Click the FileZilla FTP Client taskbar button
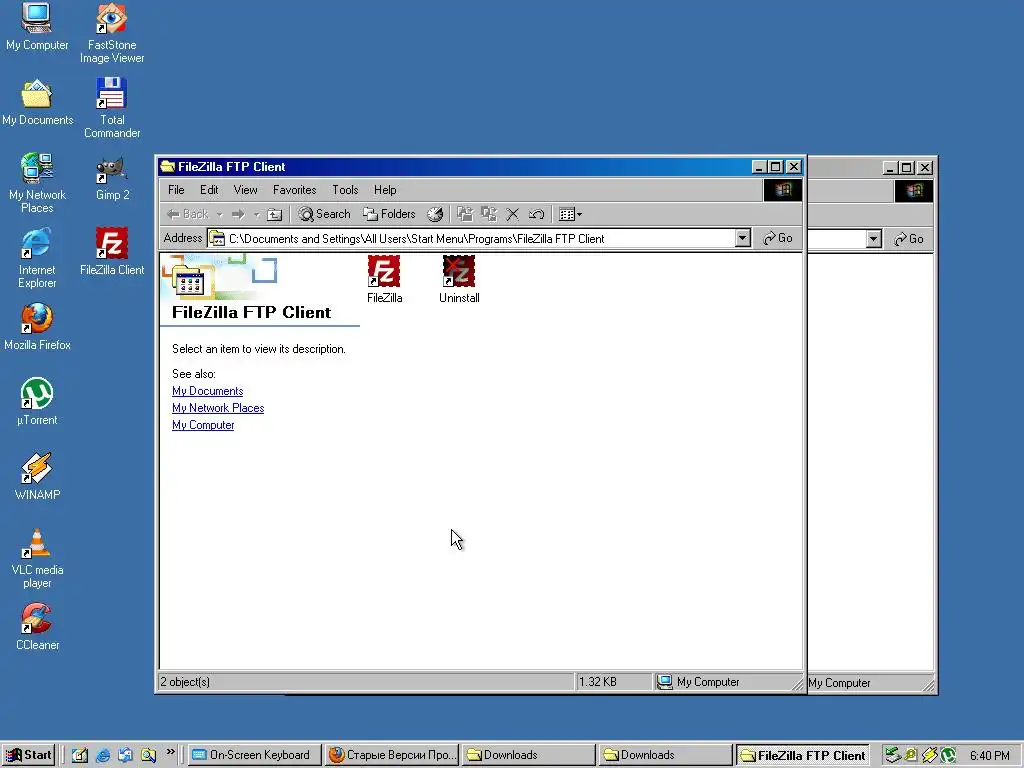Viewport: 1024px width, 768px height. [x=804, y=755]
